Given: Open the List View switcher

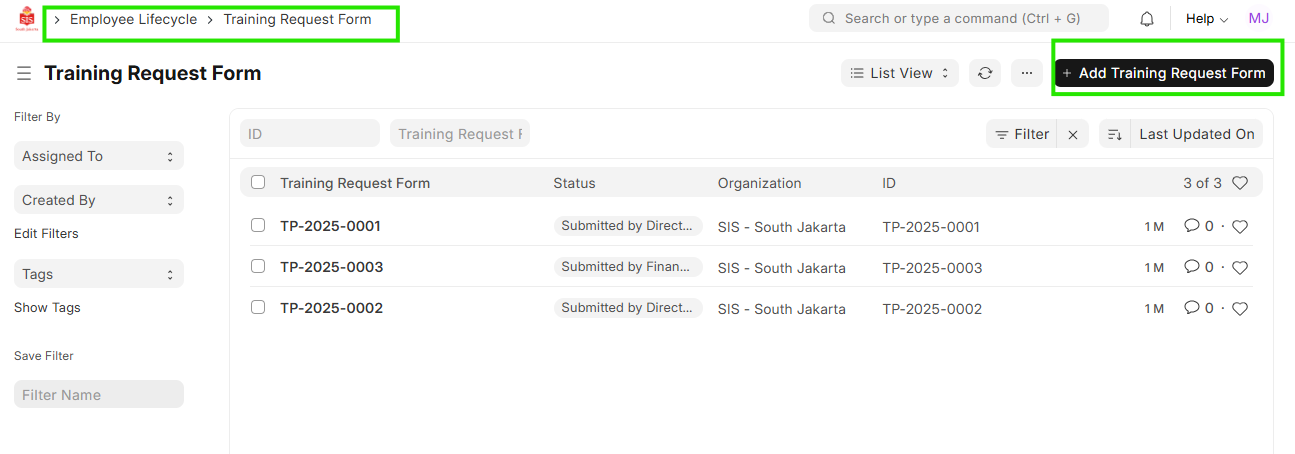Looking at the screenshot, I should tap(900, 73).
